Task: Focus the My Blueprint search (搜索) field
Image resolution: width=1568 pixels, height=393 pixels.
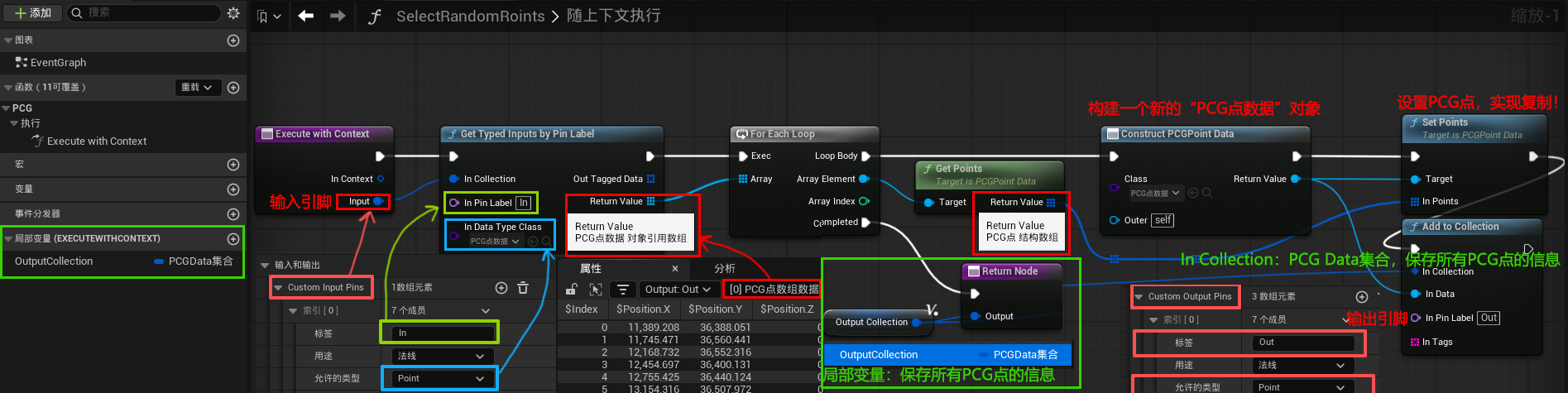Action: (144, 12)
